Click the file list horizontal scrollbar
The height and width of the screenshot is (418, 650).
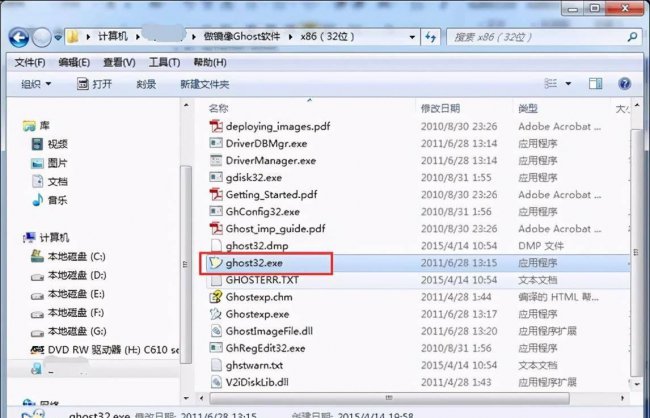point(389,398)
